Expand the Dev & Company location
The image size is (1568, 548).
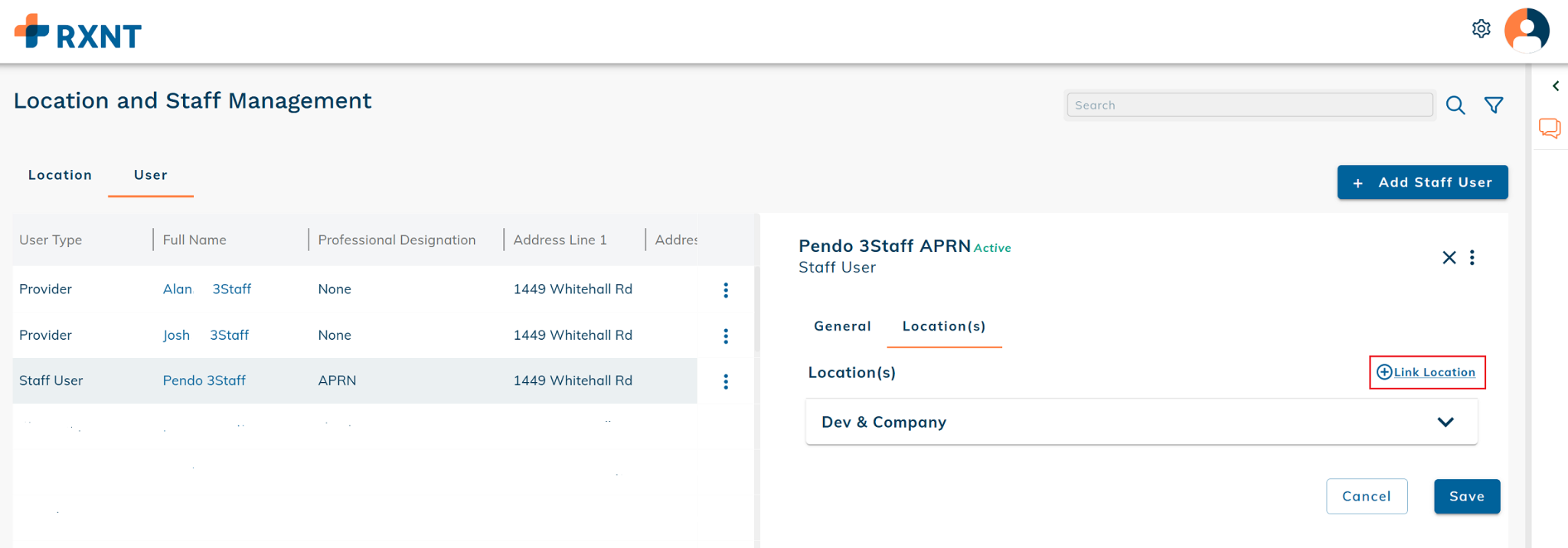click(1445, 422)
